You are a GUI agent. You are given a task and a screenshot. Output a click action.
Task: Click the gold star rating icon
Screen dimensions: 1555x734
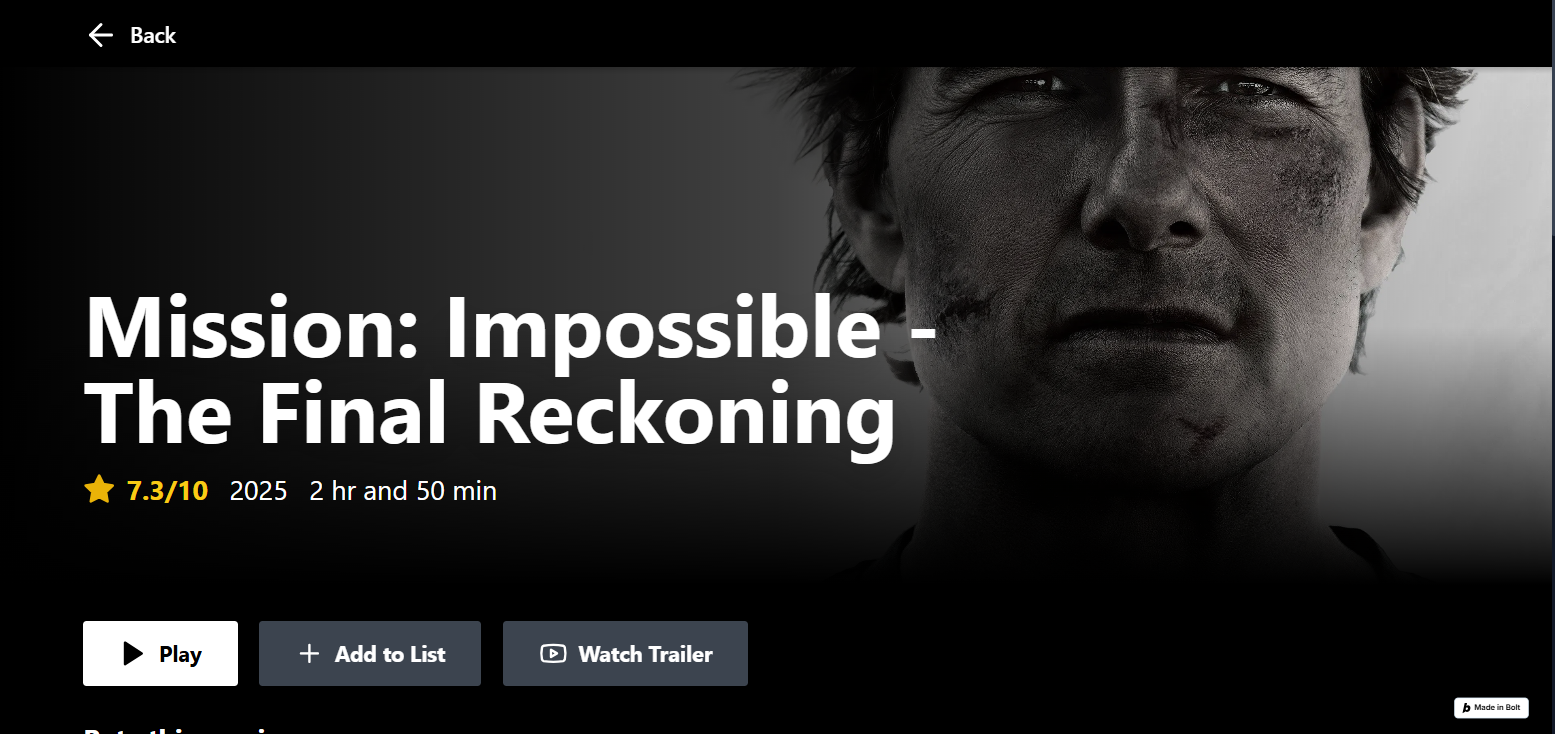(x=99, y=491)
